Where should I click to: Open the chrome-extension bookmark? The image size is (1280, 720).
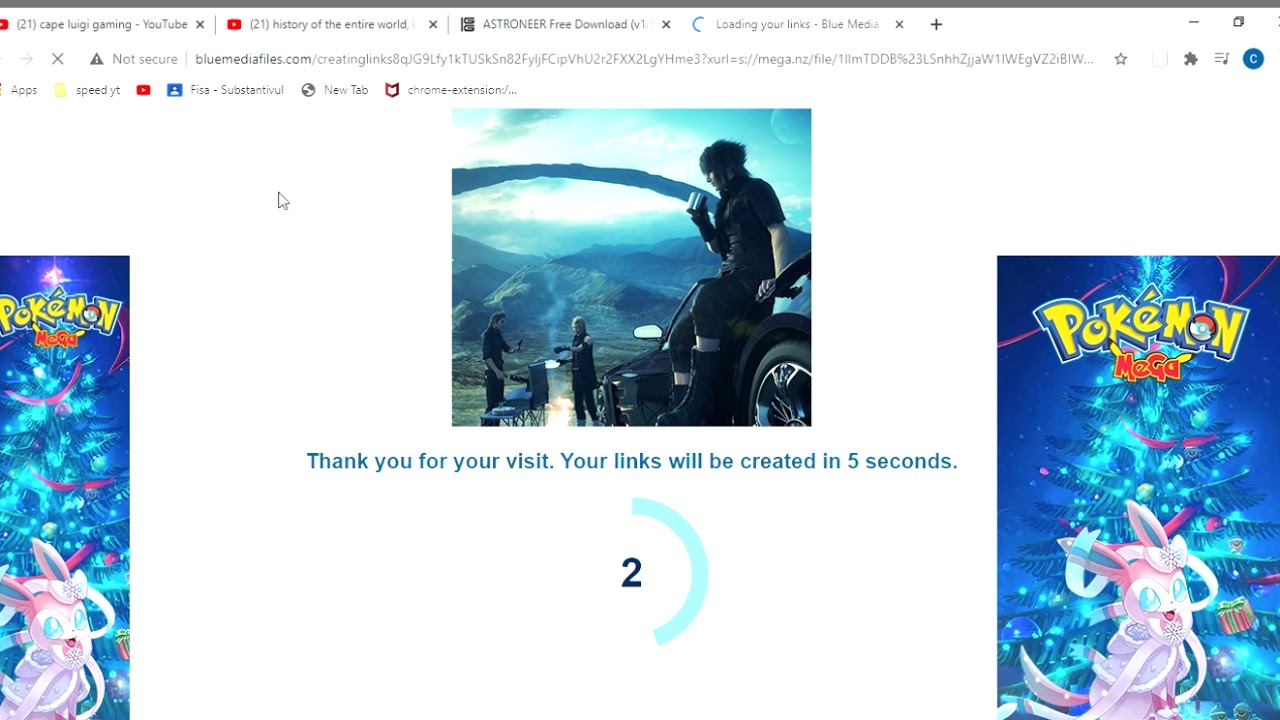pos(451,90)
